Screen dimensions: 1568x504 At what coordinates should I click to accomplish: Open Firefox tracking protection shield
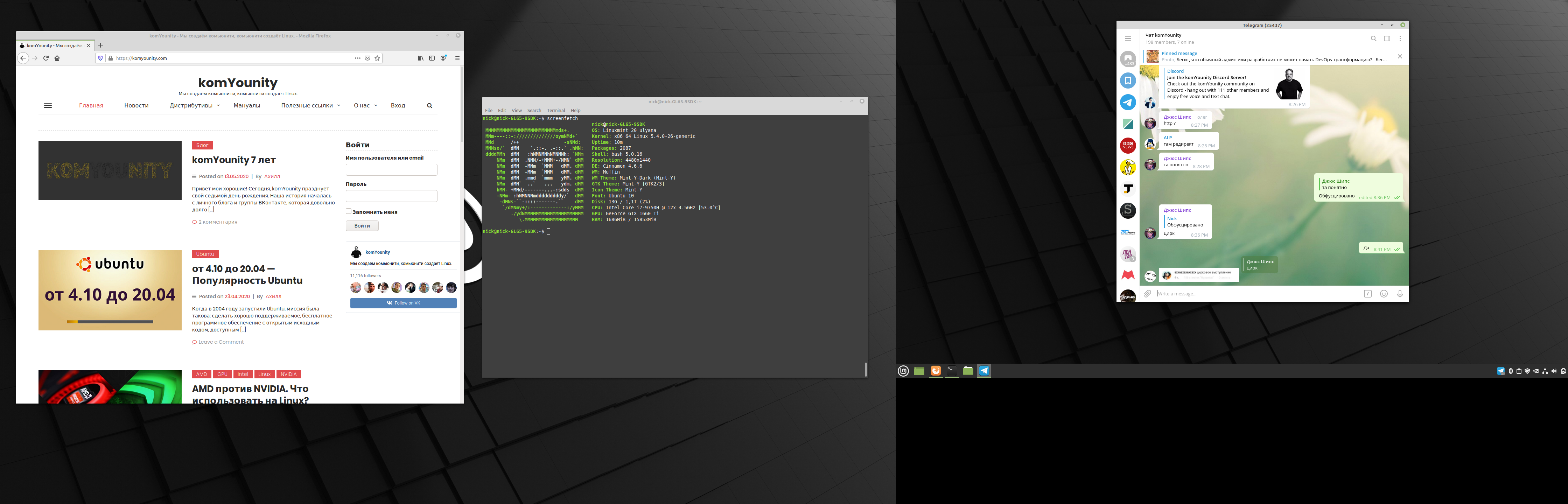(100, 58)
